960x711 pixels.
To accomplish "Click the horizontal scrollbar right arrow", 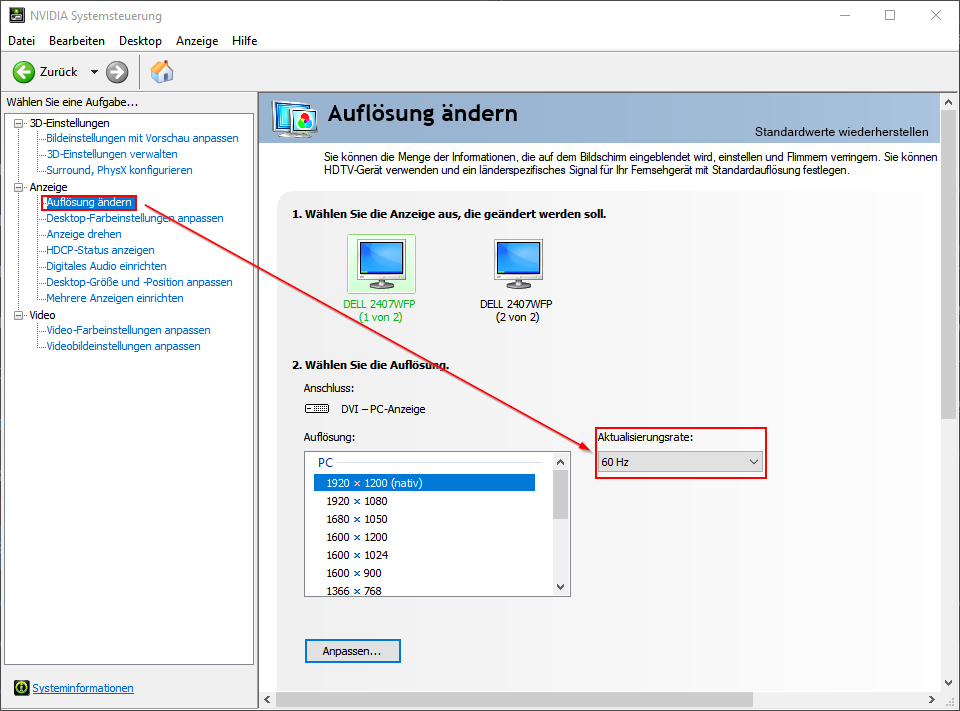I will [931, 699].
